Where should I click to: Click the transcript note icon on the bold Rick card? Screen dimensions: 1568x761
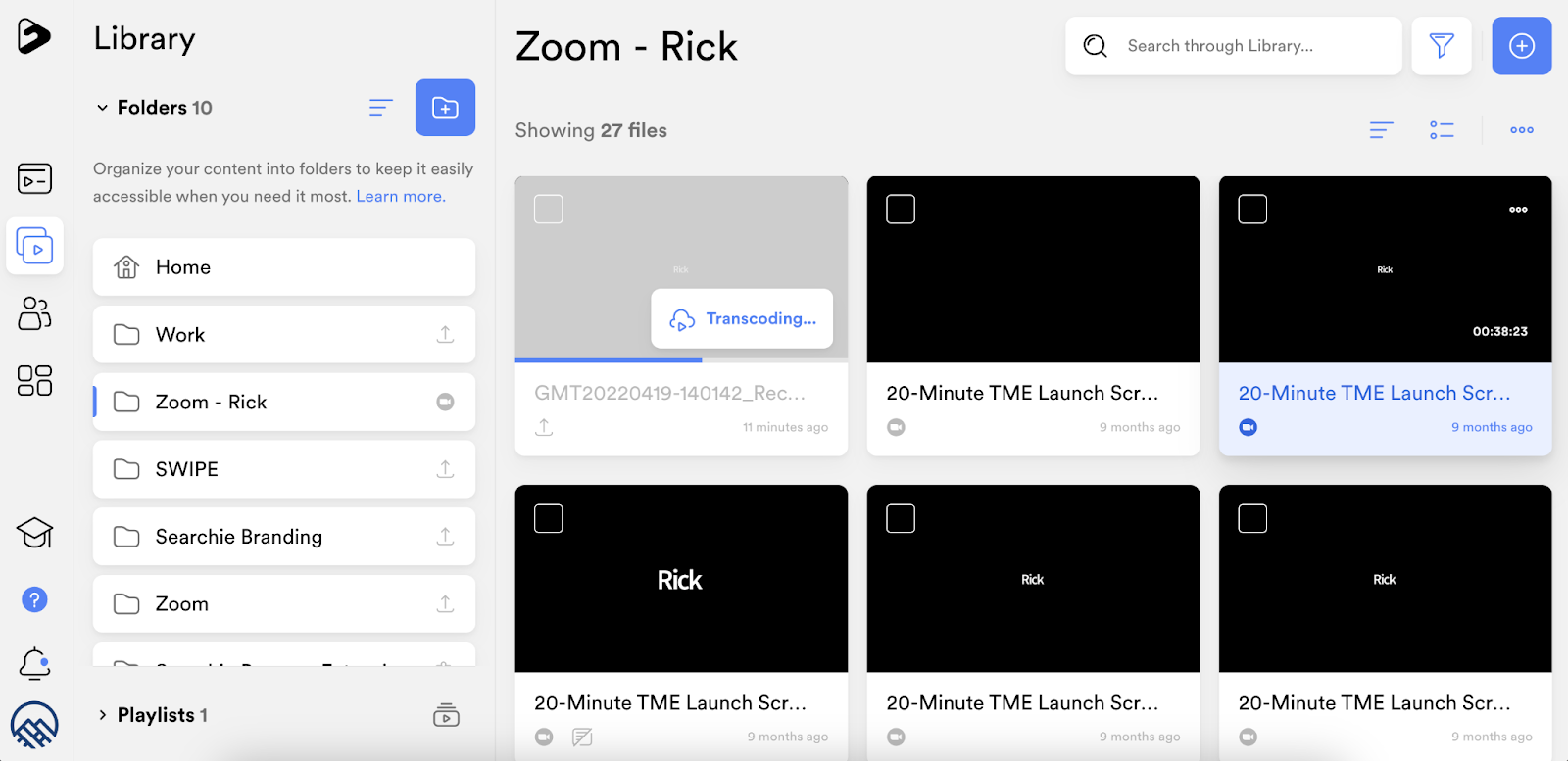582,737
